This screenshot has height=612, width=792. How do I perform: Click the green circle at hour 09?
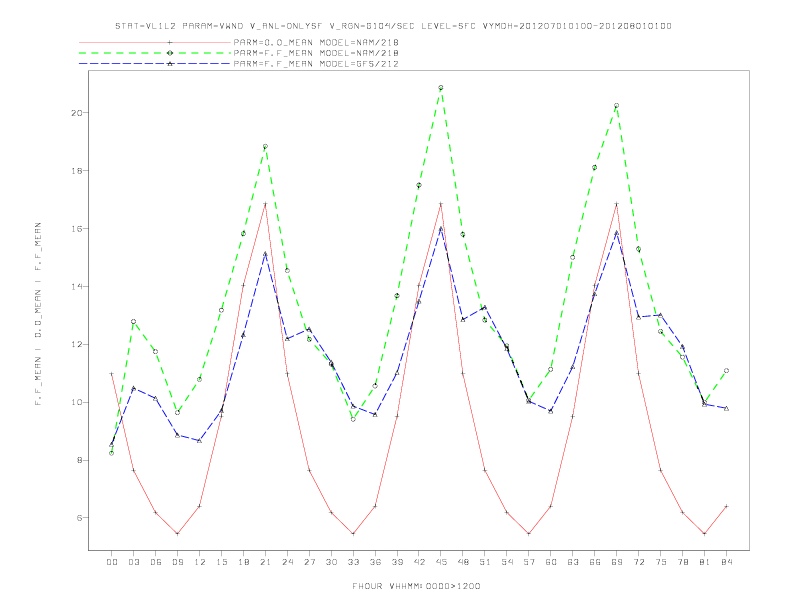coord(177,413)
